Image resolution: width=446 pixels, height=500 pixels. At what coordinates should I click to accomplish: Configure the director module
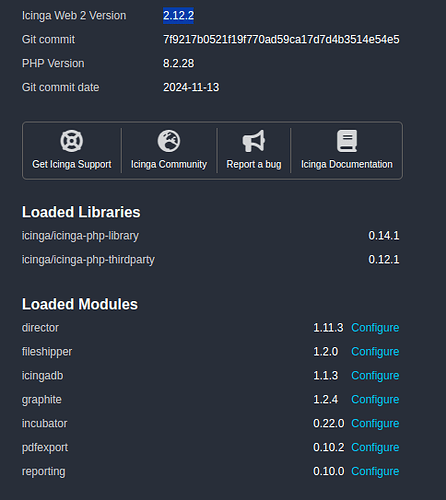pyautogui.click(x=375, y=328)
